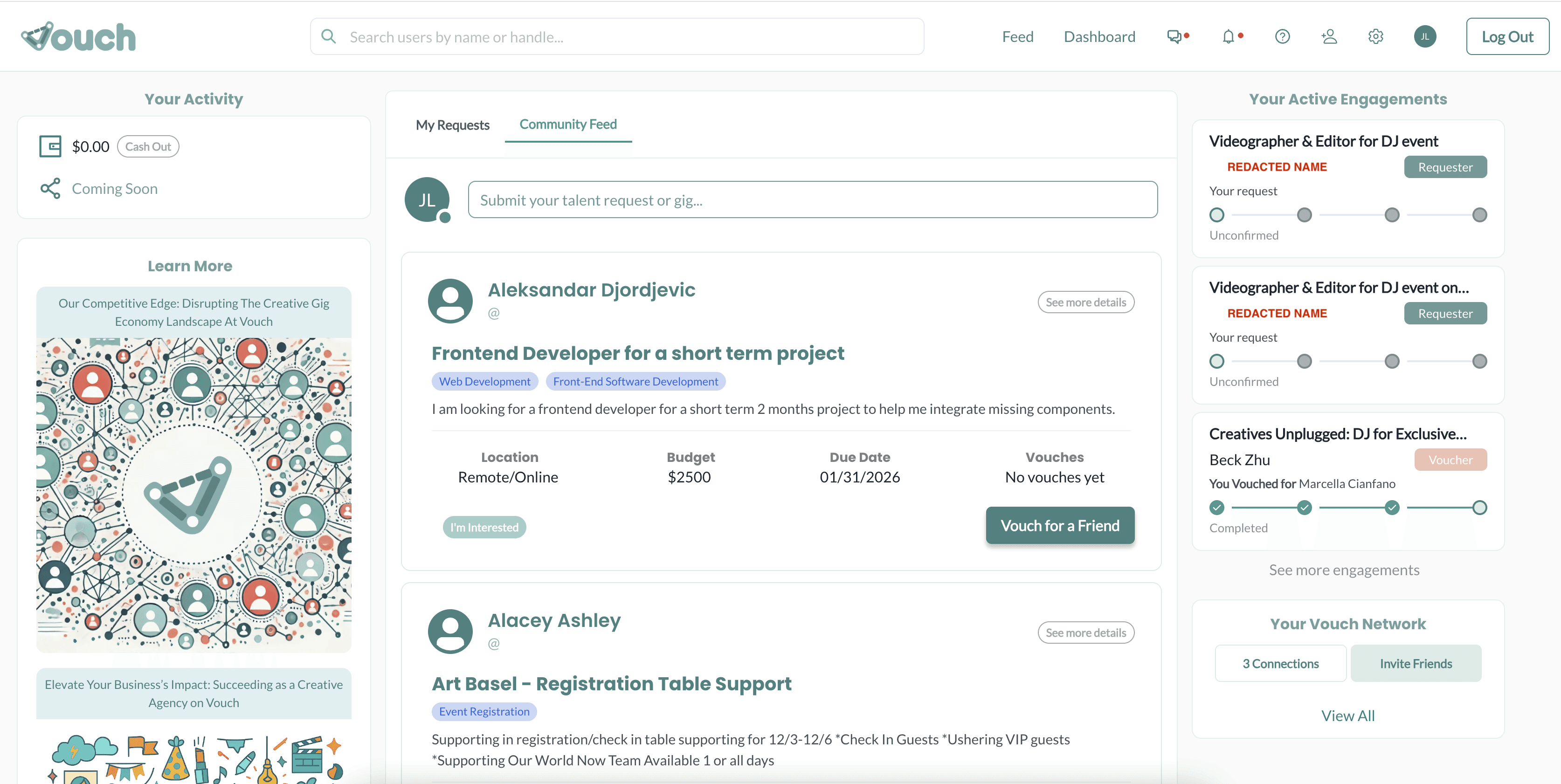1561x784 pixels.
Task: Click the help question mark icon
Action: tap(1282, 37)
